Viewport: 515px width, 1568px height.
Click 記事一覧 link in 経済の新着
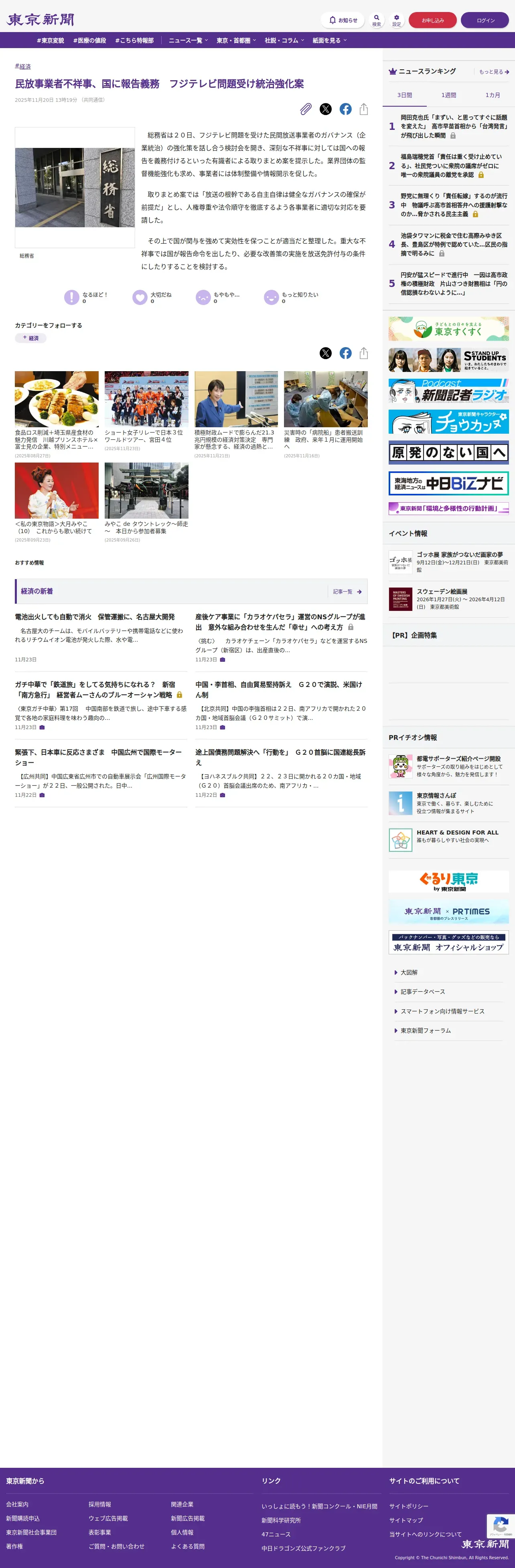click(x=347, y=592)
